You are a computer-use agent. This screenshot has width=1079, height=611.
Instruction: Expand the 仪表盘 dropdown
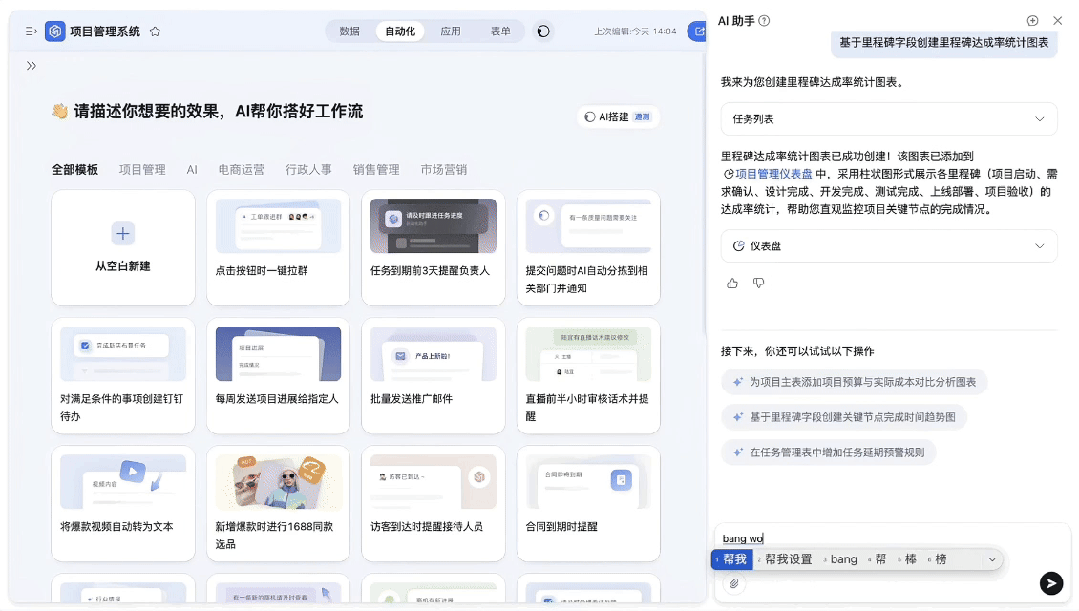click(x=1040, y=245)
